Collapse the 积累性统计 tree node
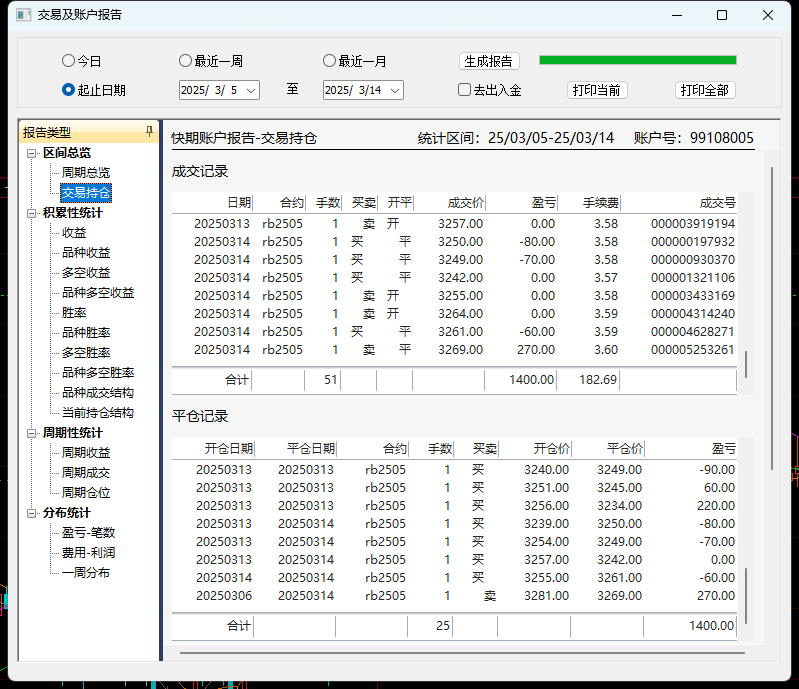This screenshot has height=689, width=799. pyautogui.click(x=31, y=213)
